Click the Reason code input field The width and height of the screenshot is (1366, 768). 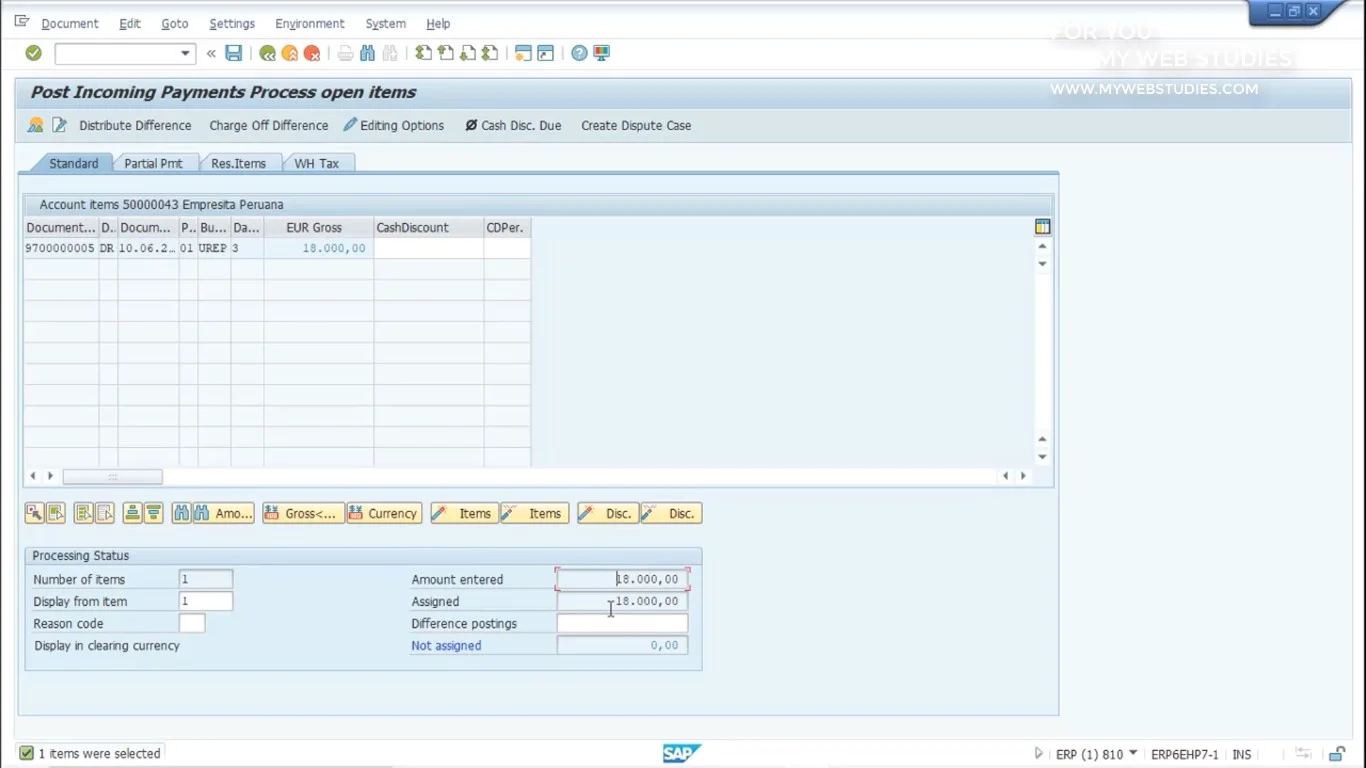pyautogui.click(x=192, y=623)
